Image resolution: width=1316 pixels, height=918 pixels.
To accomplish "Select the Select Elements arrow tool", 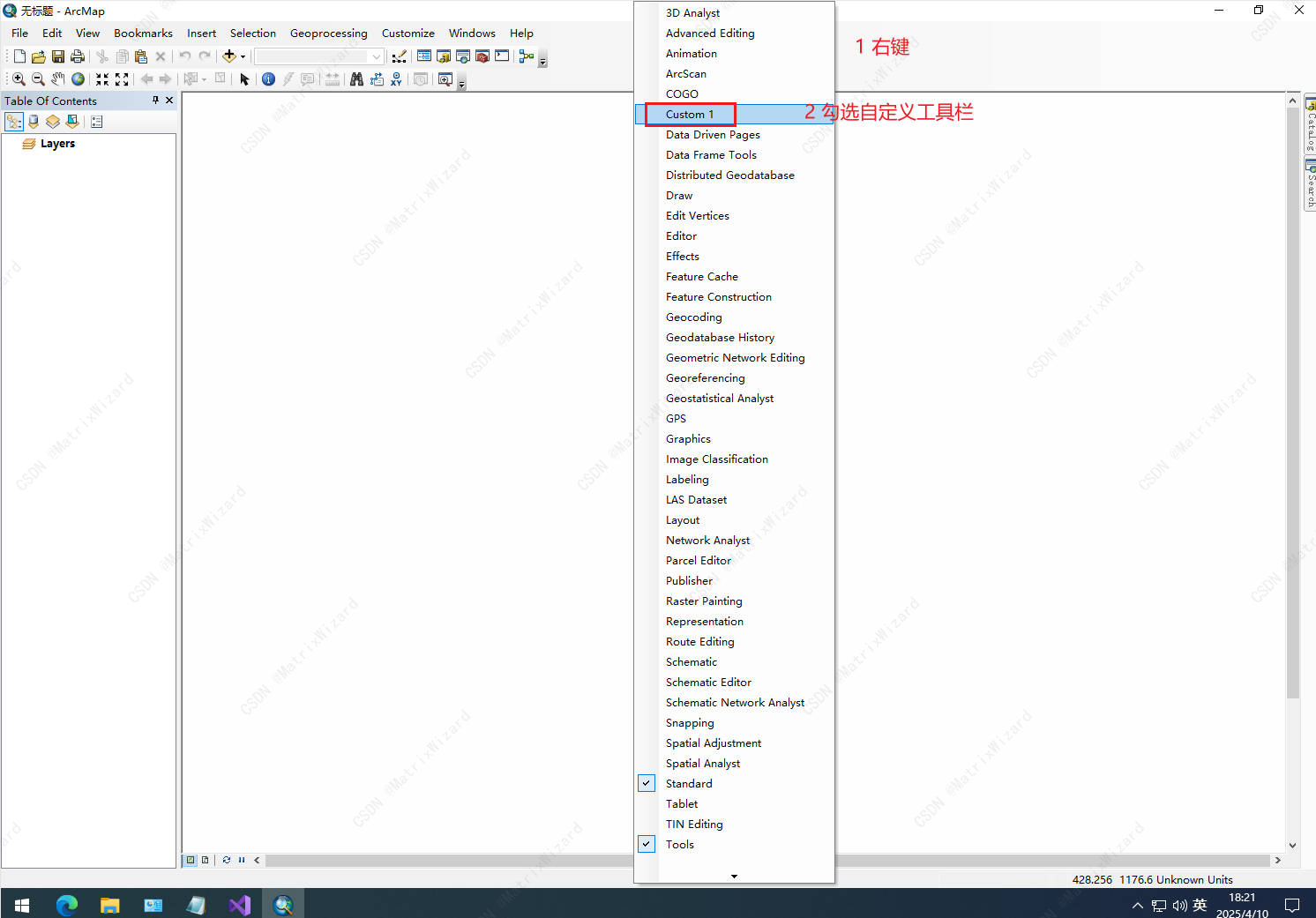I will (245, 79).
